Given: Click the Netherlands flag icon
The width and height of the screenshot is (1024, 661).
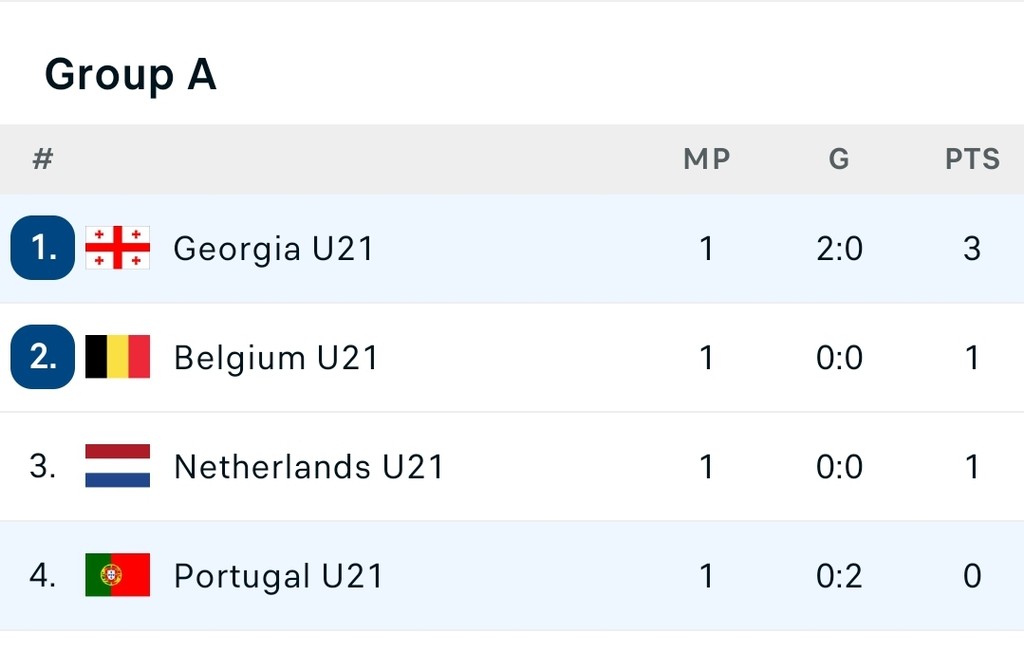Looking at the screenshot, I should point(118,466).
